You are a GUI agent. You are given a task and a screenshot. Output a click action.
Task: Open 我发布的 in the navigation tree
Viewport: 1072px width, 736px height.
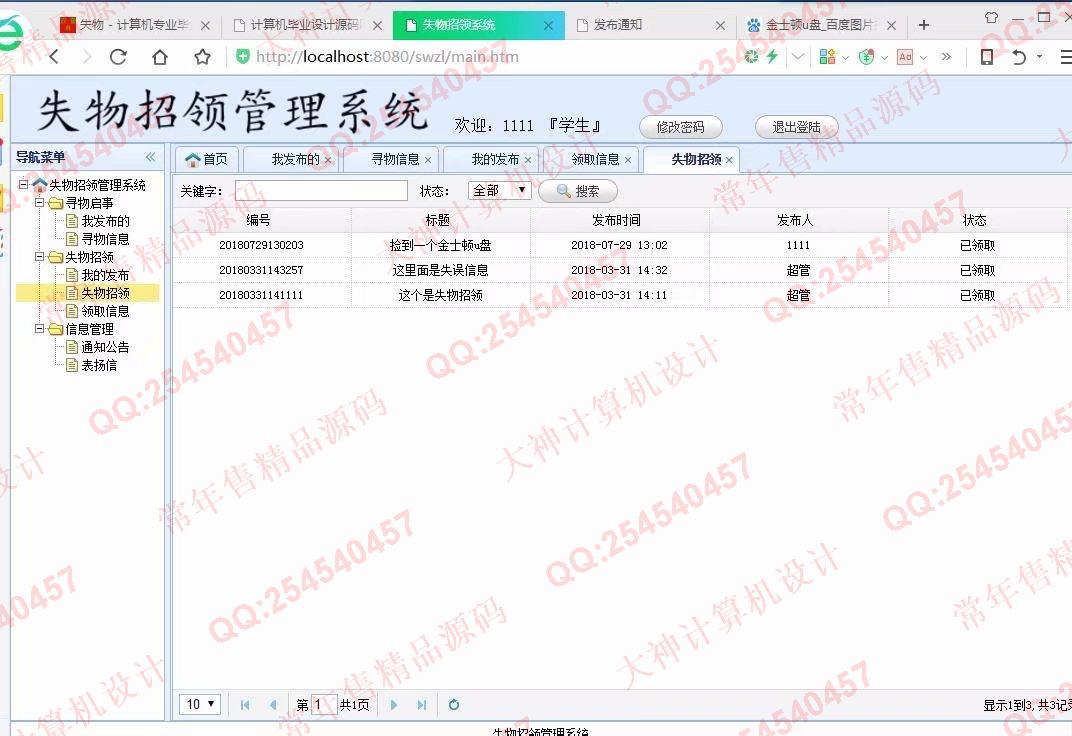pos(105,221)
